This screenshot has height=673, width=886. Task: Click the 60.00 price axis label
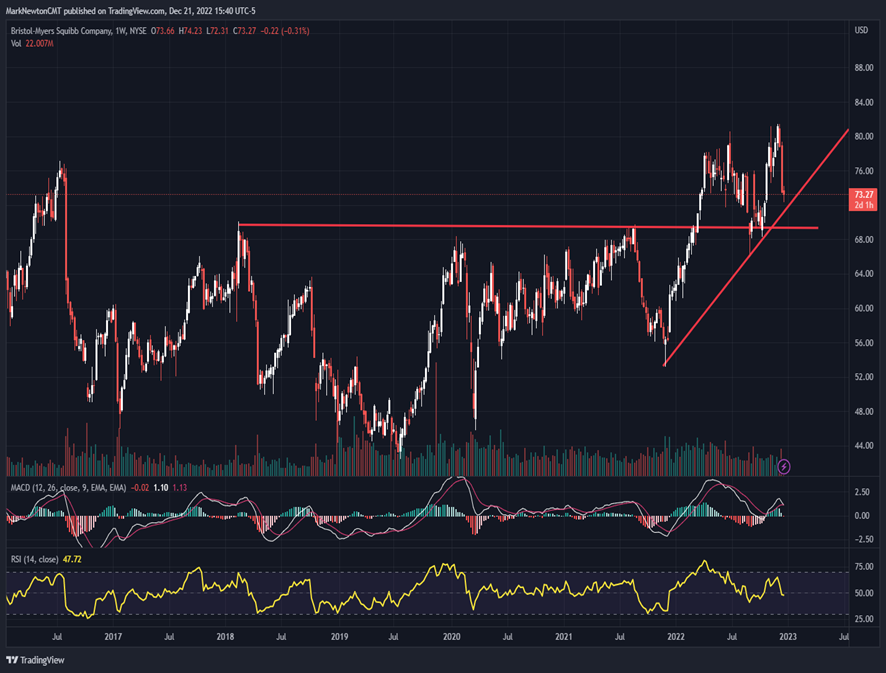[864, 309]
